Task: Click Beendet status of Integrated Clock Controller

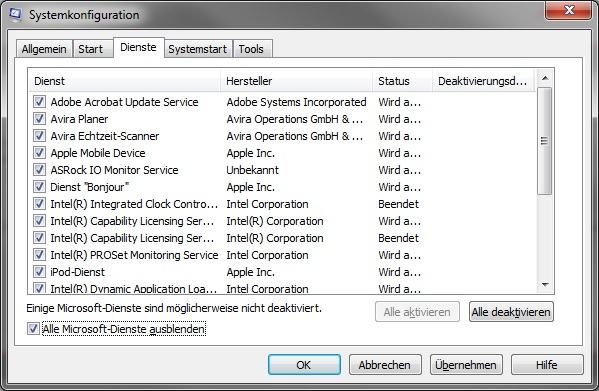Action: [x=398, y=204]
